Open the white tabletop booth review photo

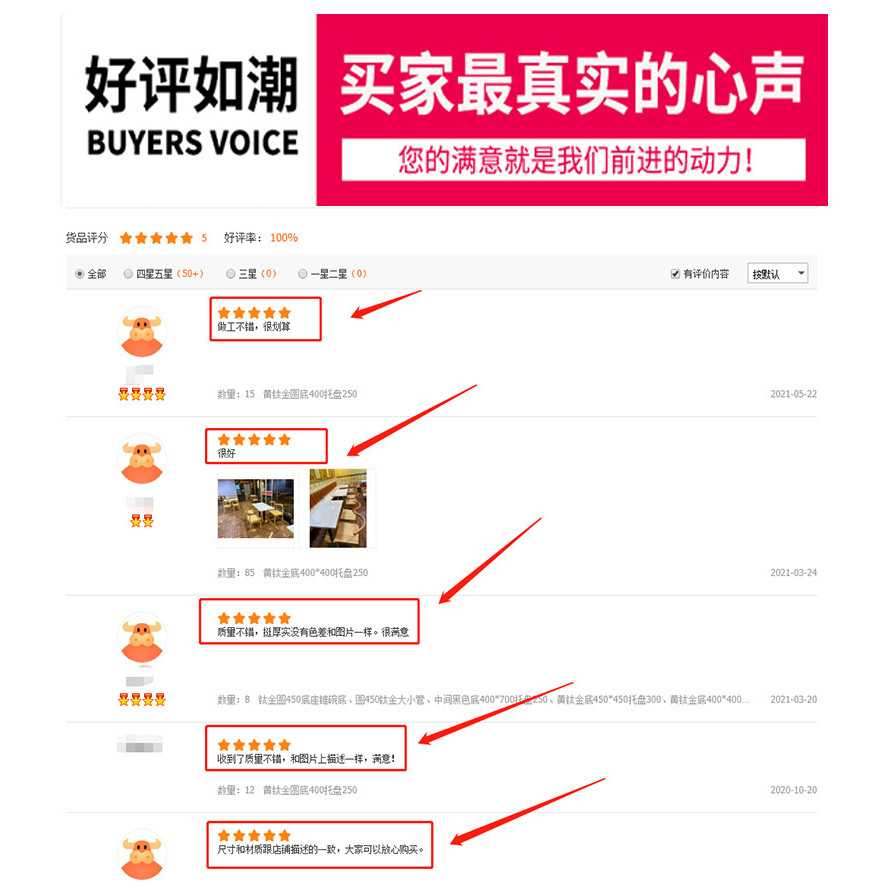[x=338, y=508]
